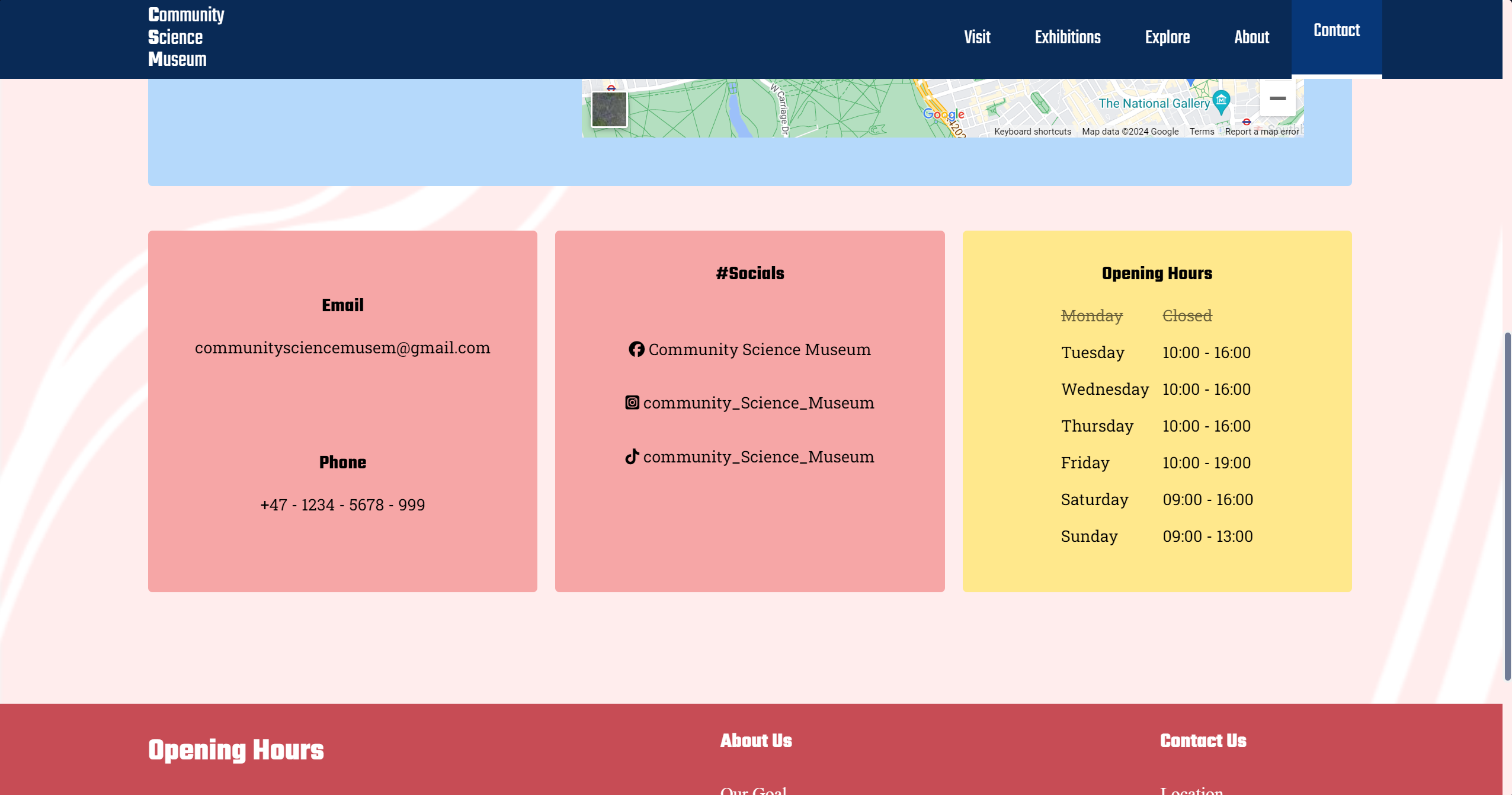Click the TikTok icon next to community_Science_Museum
The image size is (1512, 795).
[632, 456]
